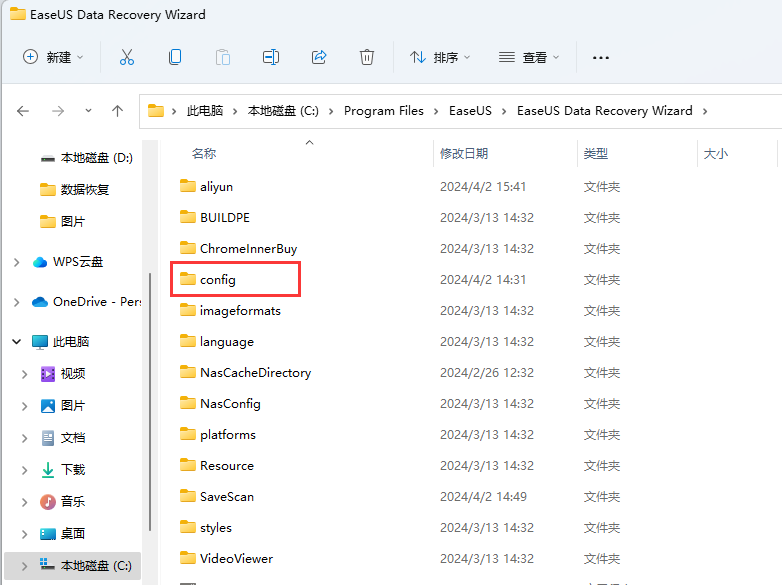The width and height of the screenshot is (782, 585).
Task: Open recent locations dropdown chevron
Action: click(x=88, y=111)
